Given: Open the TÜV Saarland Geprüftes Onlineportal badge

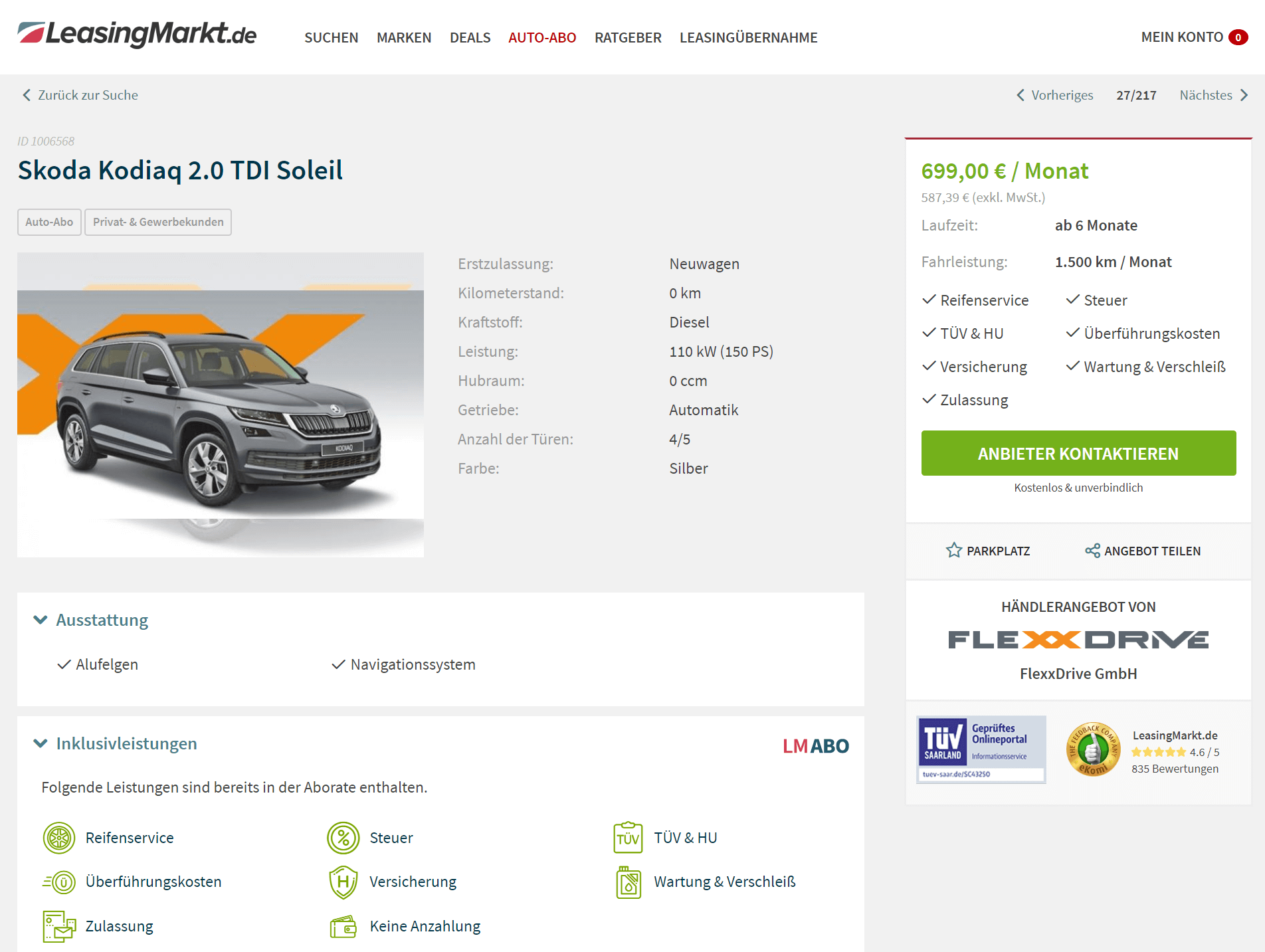Looking at the screenshot, I should coord(981,749).
